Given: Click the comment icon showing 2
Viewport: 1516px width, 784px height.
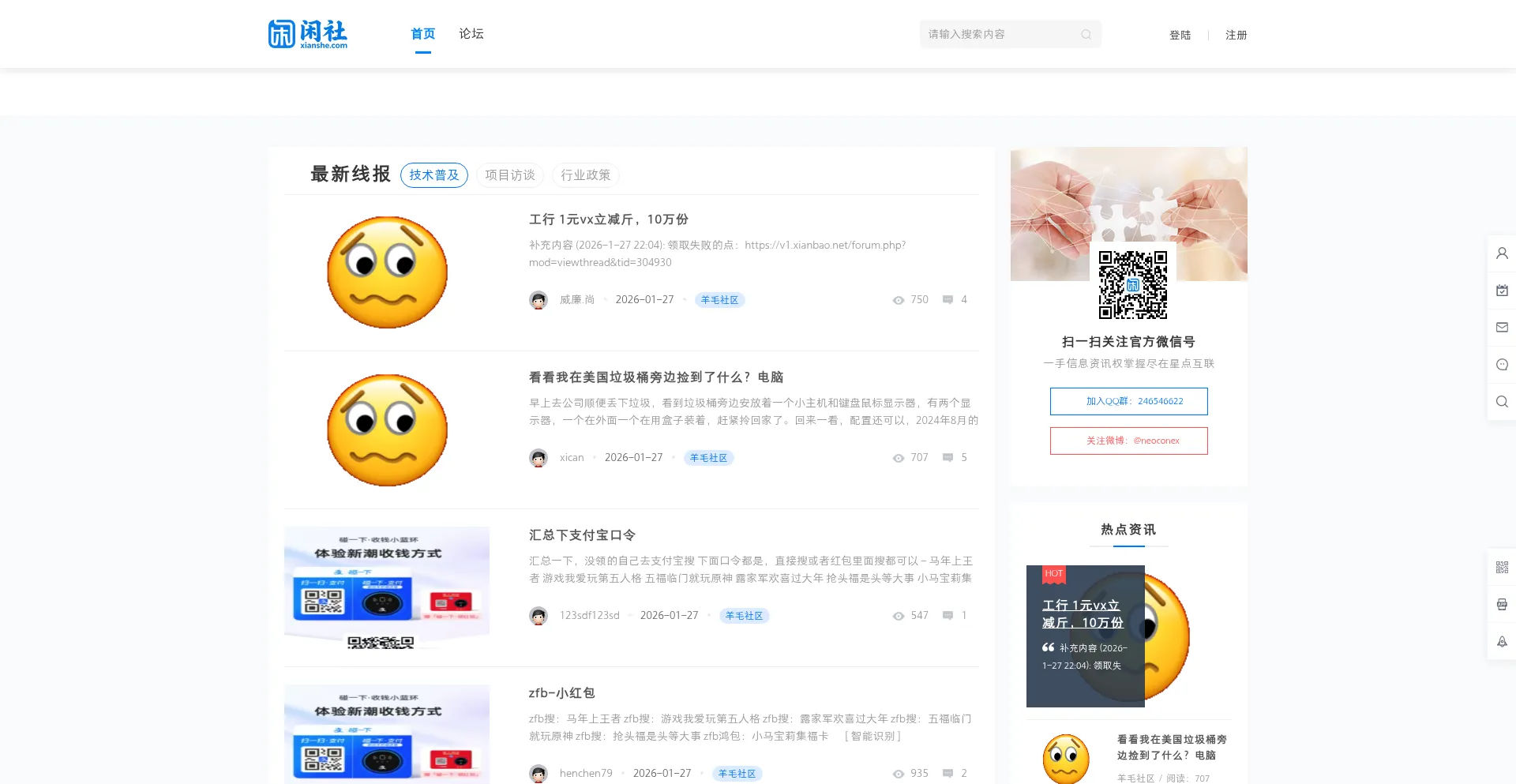Looking at the screenshot, I should click(x=947, y=774).
